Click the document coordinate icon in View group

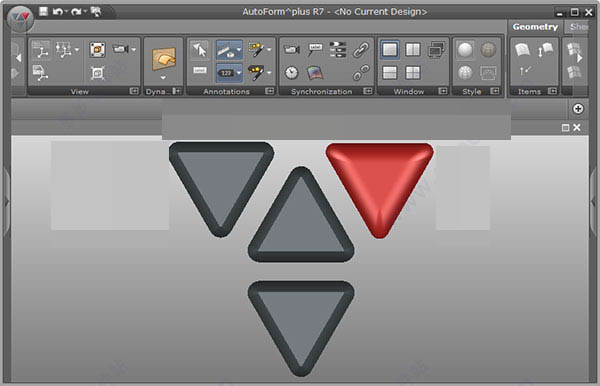coord(40,73)
